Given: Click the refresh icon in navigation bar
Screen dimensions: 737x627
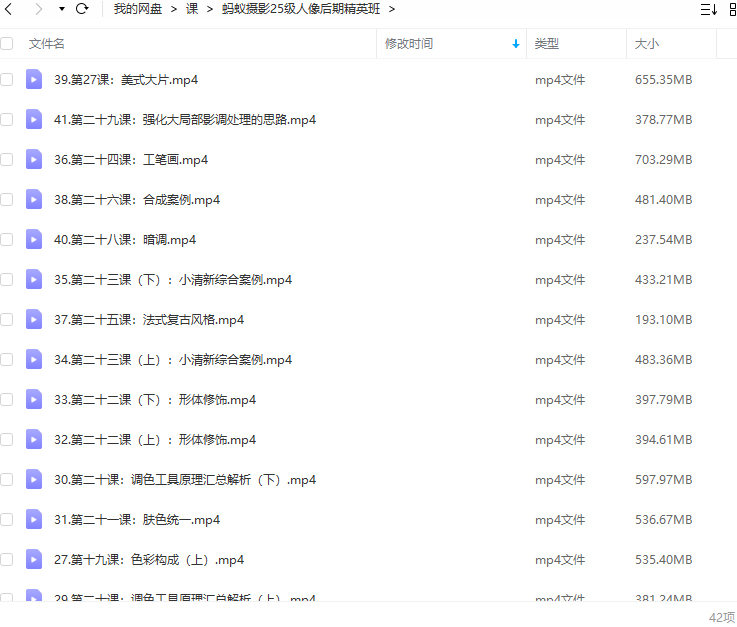Looking at the screenshot, I should pos(82,9).
